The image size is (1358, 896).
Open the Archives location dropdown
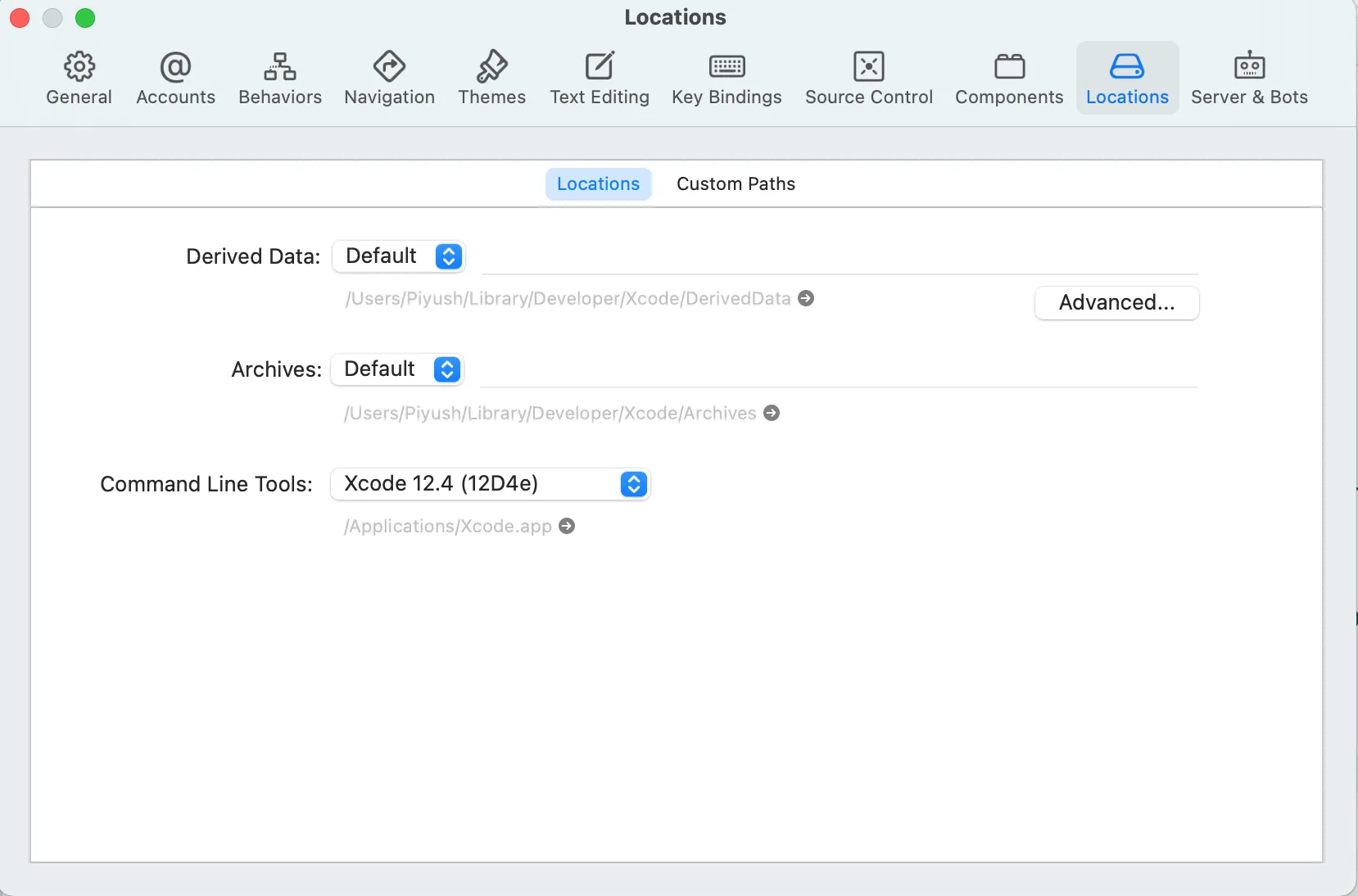(396, 369)
